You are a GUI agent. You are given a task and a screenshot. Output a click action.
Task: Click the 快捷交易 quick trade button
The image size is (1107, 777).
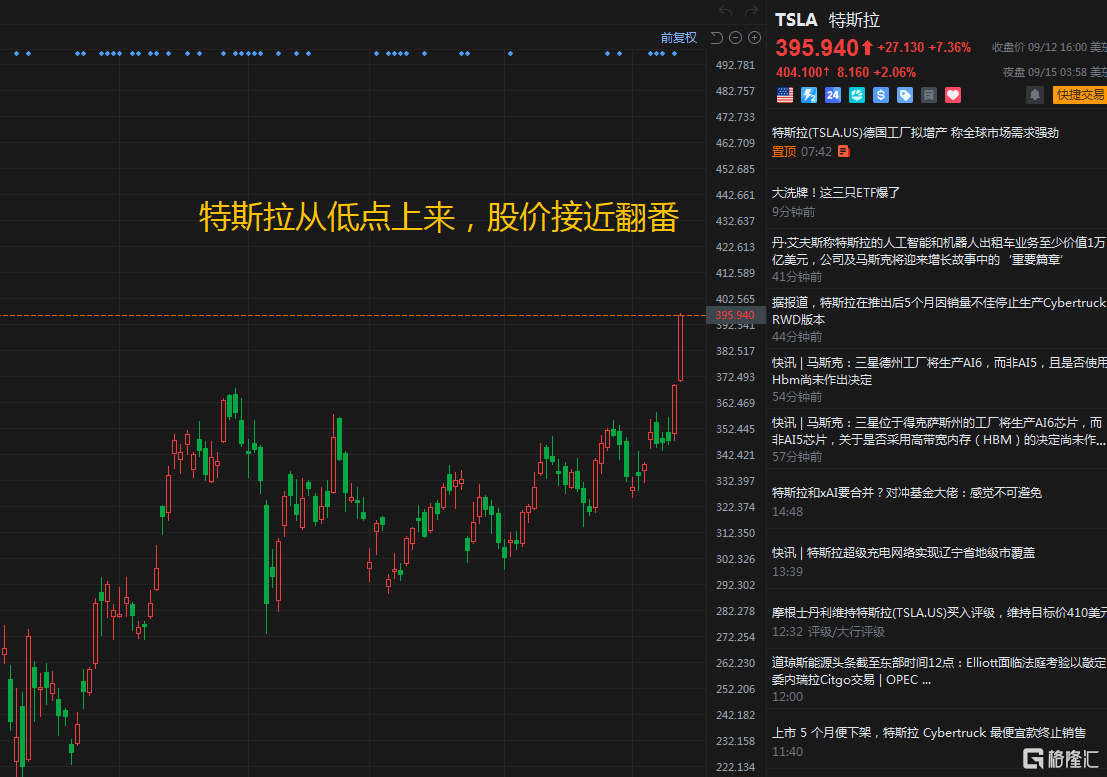1079,95
